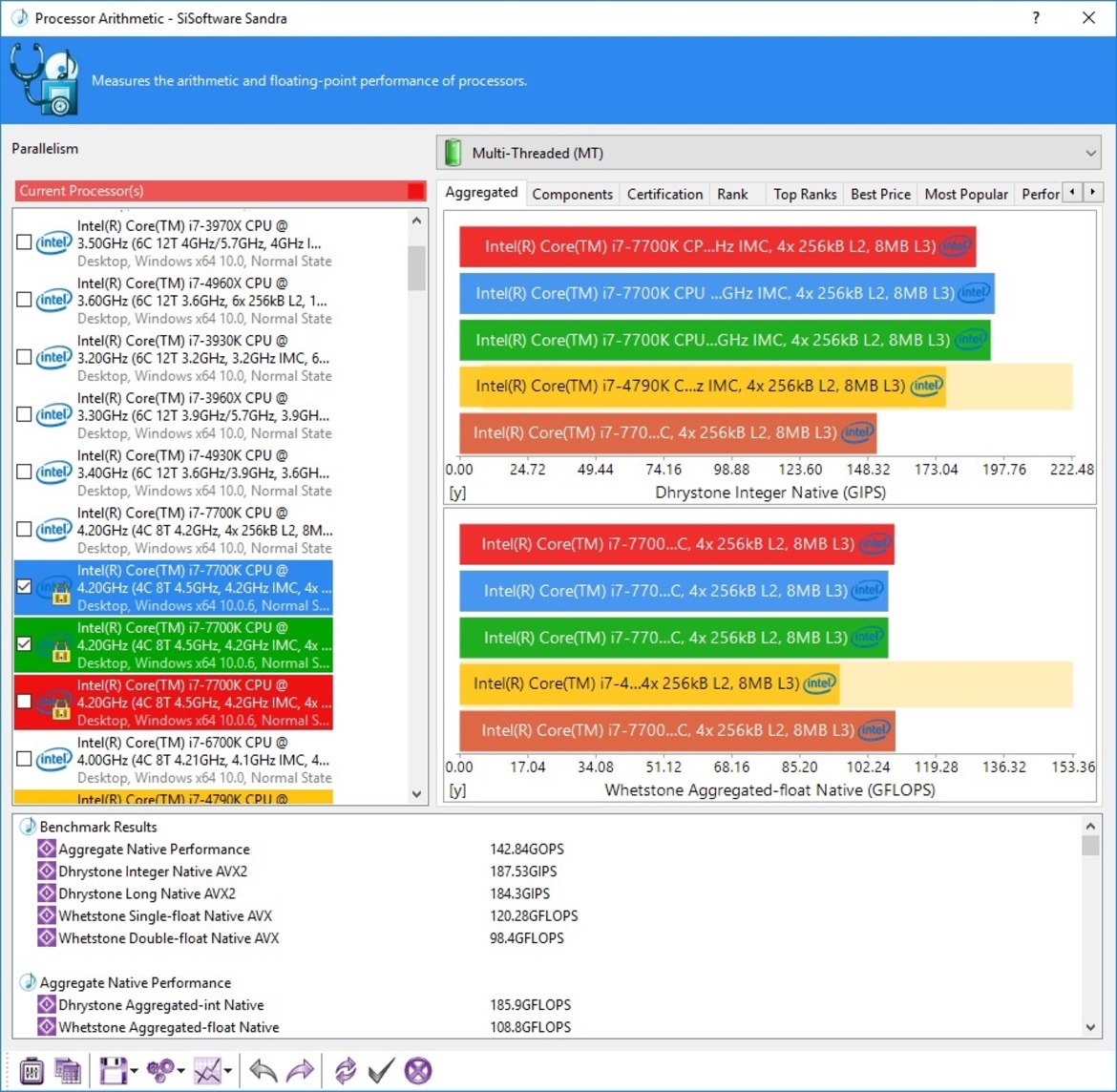Click the Intel logo beside i7-4960X
Viewport: 1117px width, 1092px height.
[54, 300]
